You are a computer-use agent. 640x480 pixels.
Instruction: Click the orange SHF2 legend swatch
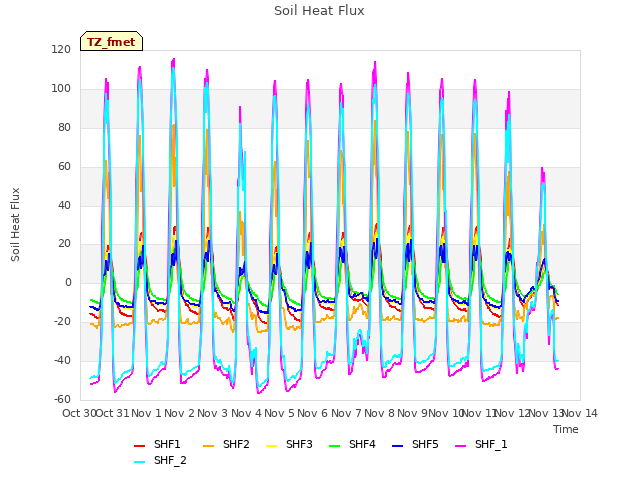209,446
